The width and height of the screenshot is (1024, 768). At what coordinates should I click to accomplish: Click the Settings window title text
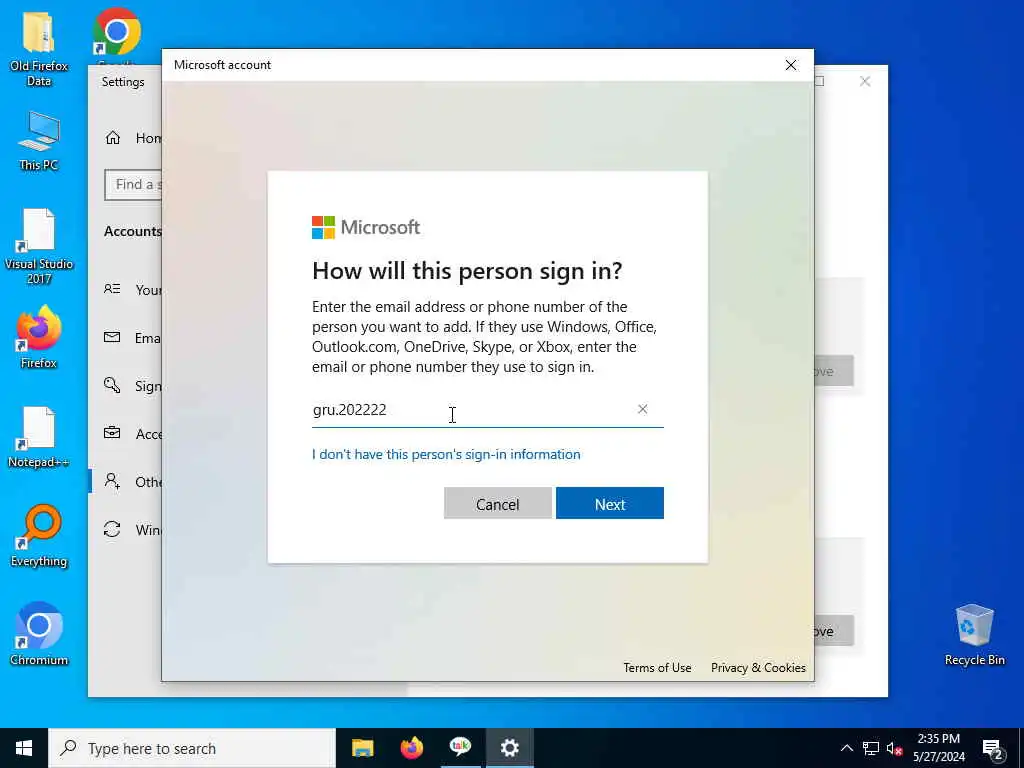pyautogui.click(x=123, y=82)
